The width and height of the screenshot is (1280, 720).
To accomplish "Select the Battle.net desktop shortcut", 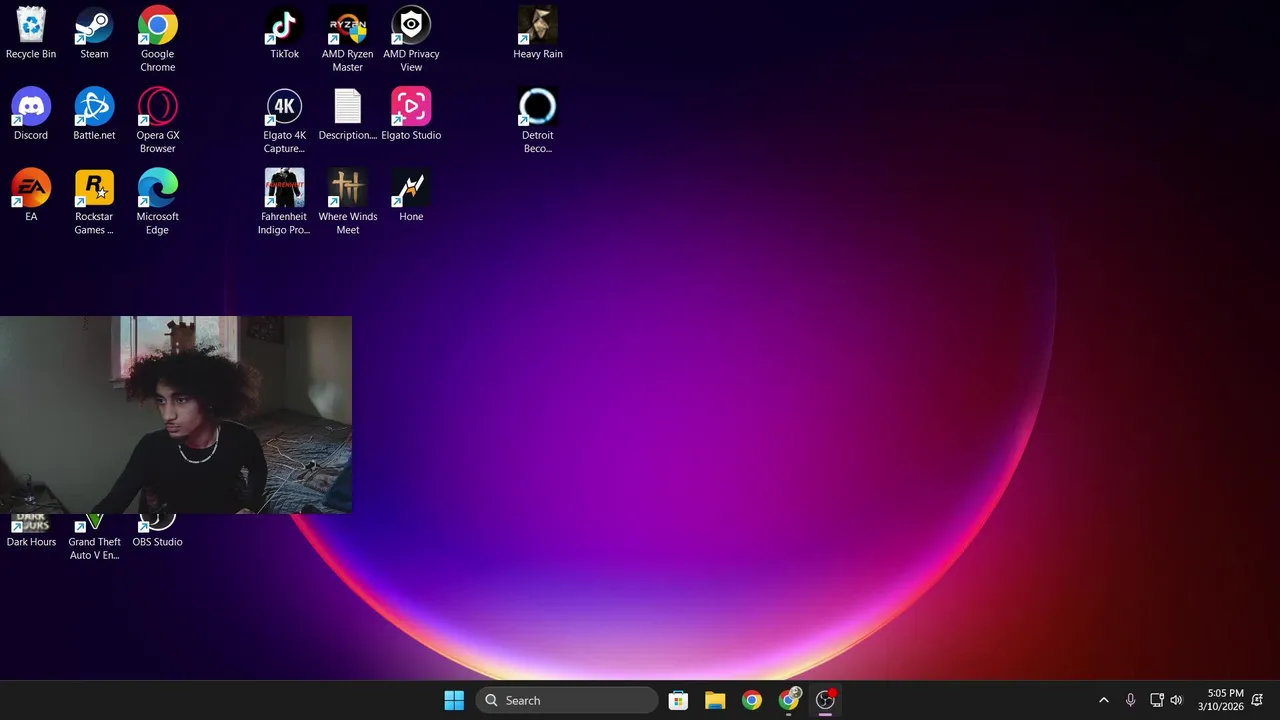I will tap(94, 114).
